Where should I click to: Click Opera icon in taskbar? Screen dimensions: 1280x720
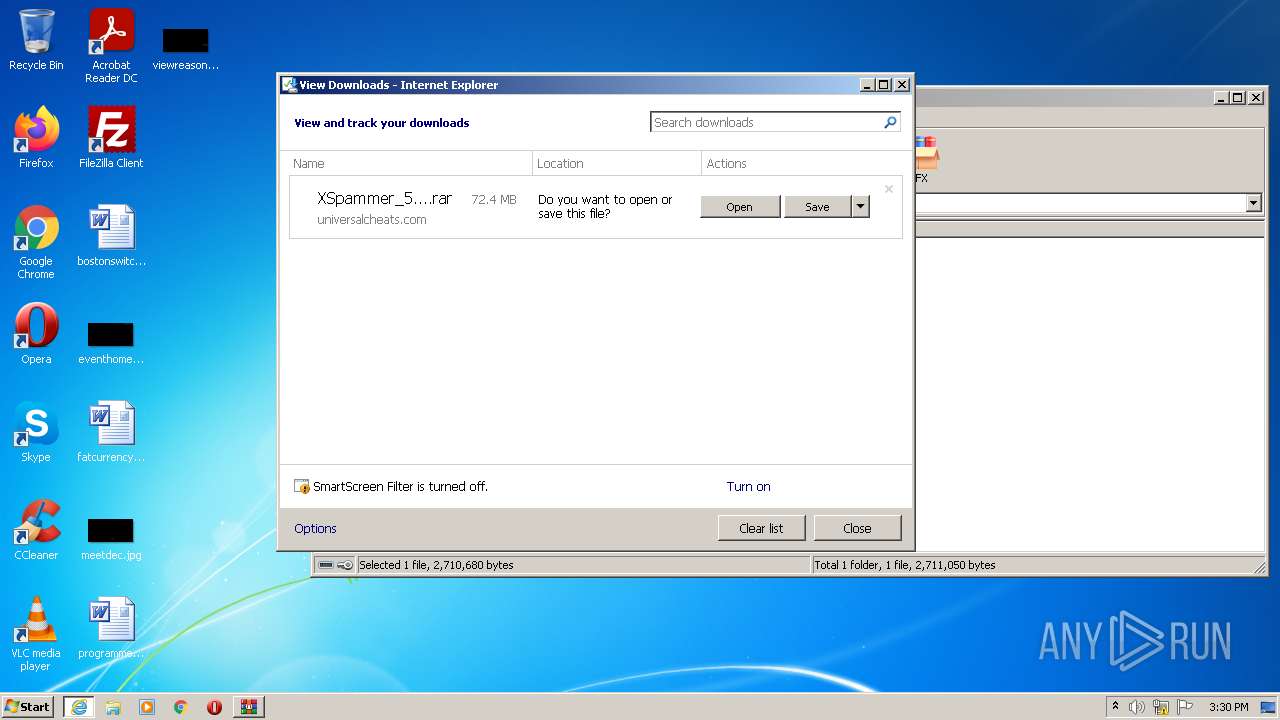tap(214, 707)
